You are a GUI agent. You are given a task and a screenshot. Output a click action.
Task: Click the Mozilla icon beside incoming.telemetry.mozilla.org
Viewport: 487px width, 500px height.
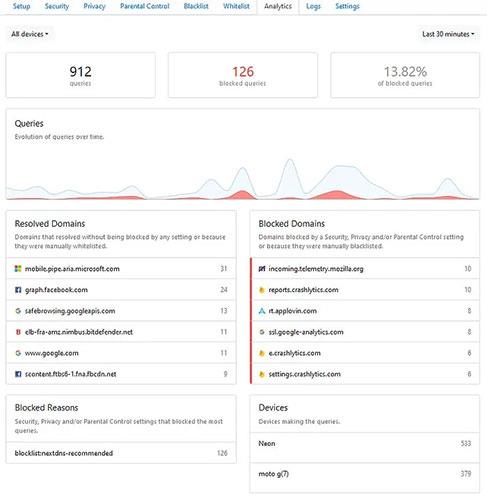(262, 269)
